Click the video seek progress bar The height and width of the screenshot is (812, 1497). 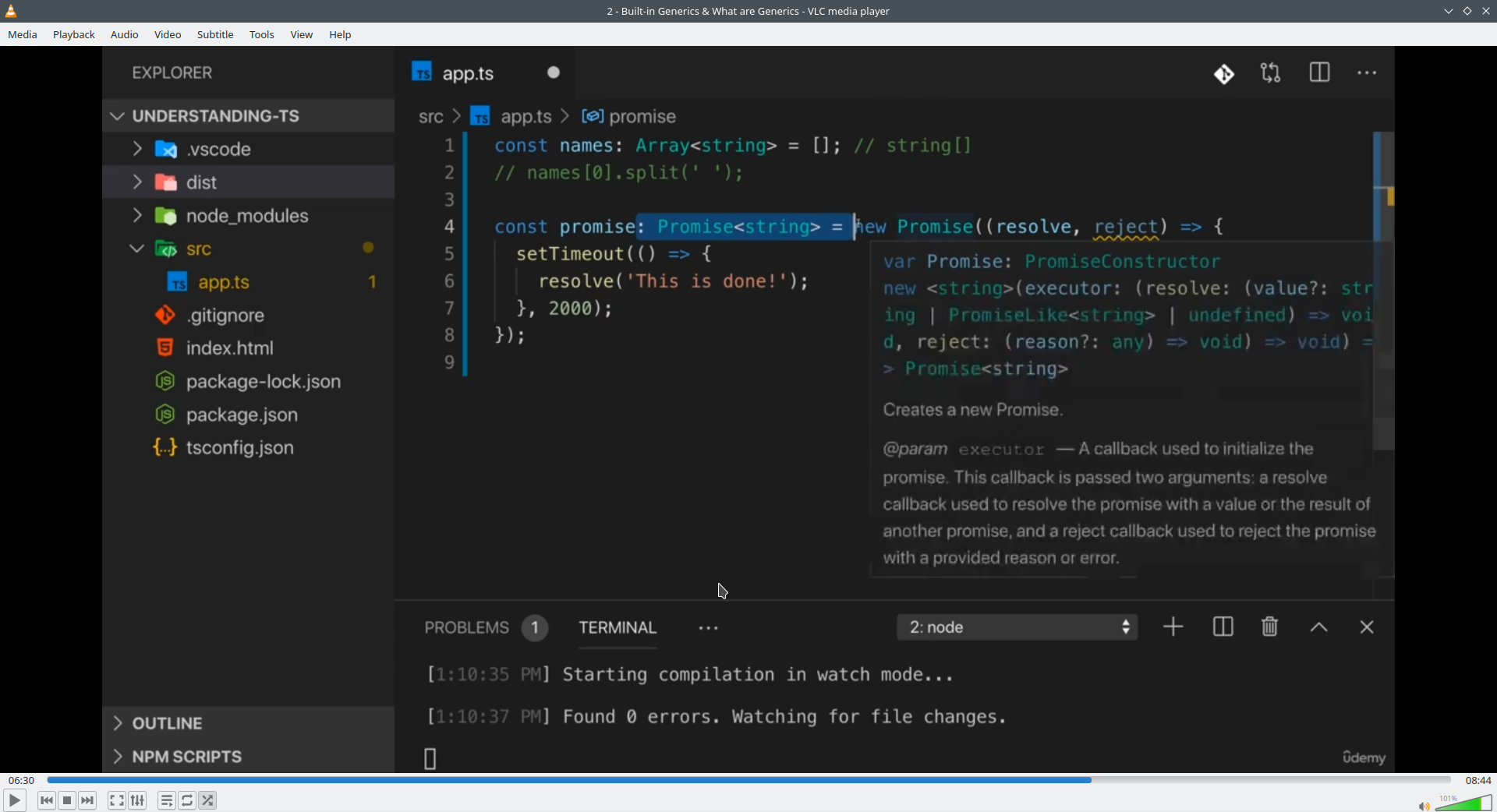click(x=748, y=780)
